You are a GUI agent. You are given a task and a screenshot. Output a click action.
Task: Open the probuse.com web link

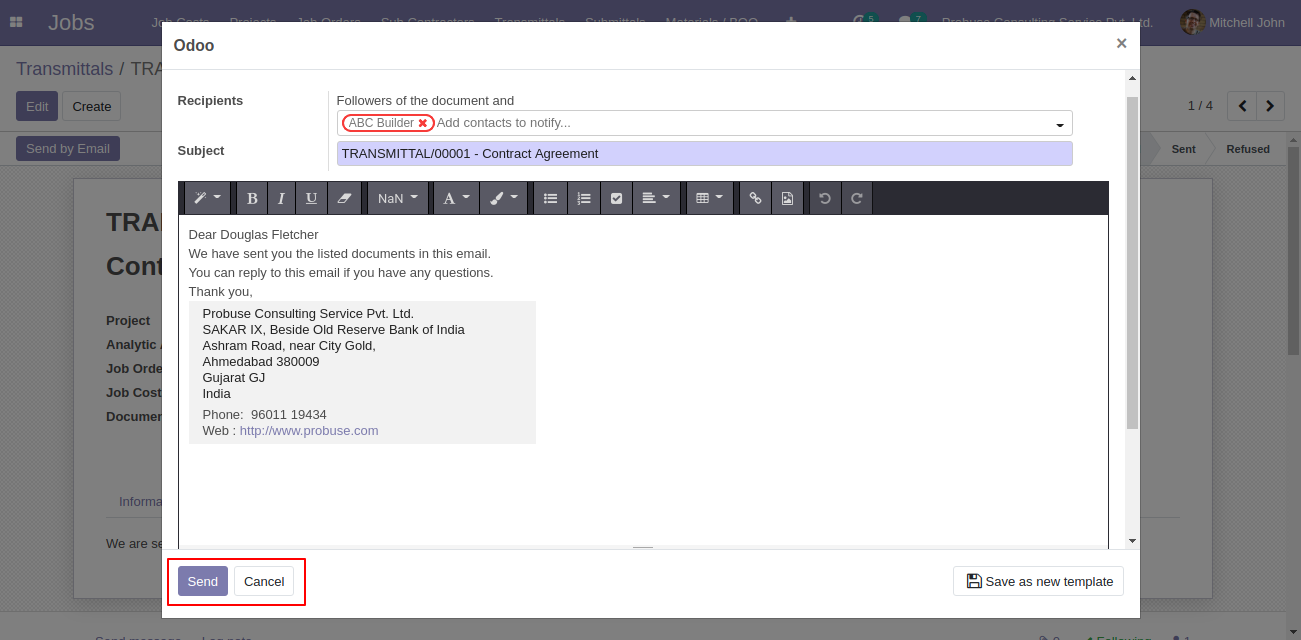(x=309, y=431)
